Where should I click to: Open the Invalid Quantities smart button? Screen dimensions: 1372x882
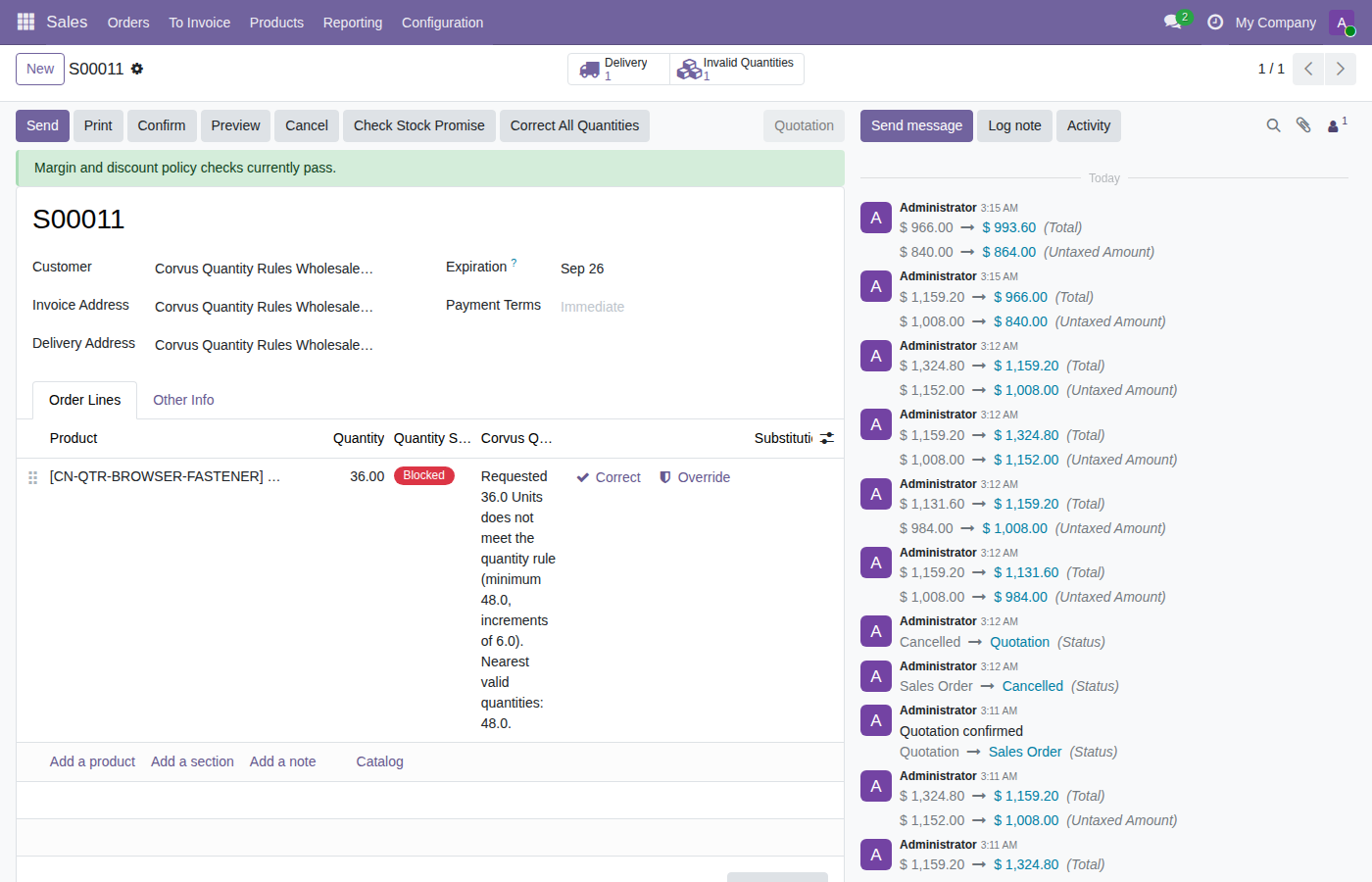pyautogui.click(x=737, y=69)
